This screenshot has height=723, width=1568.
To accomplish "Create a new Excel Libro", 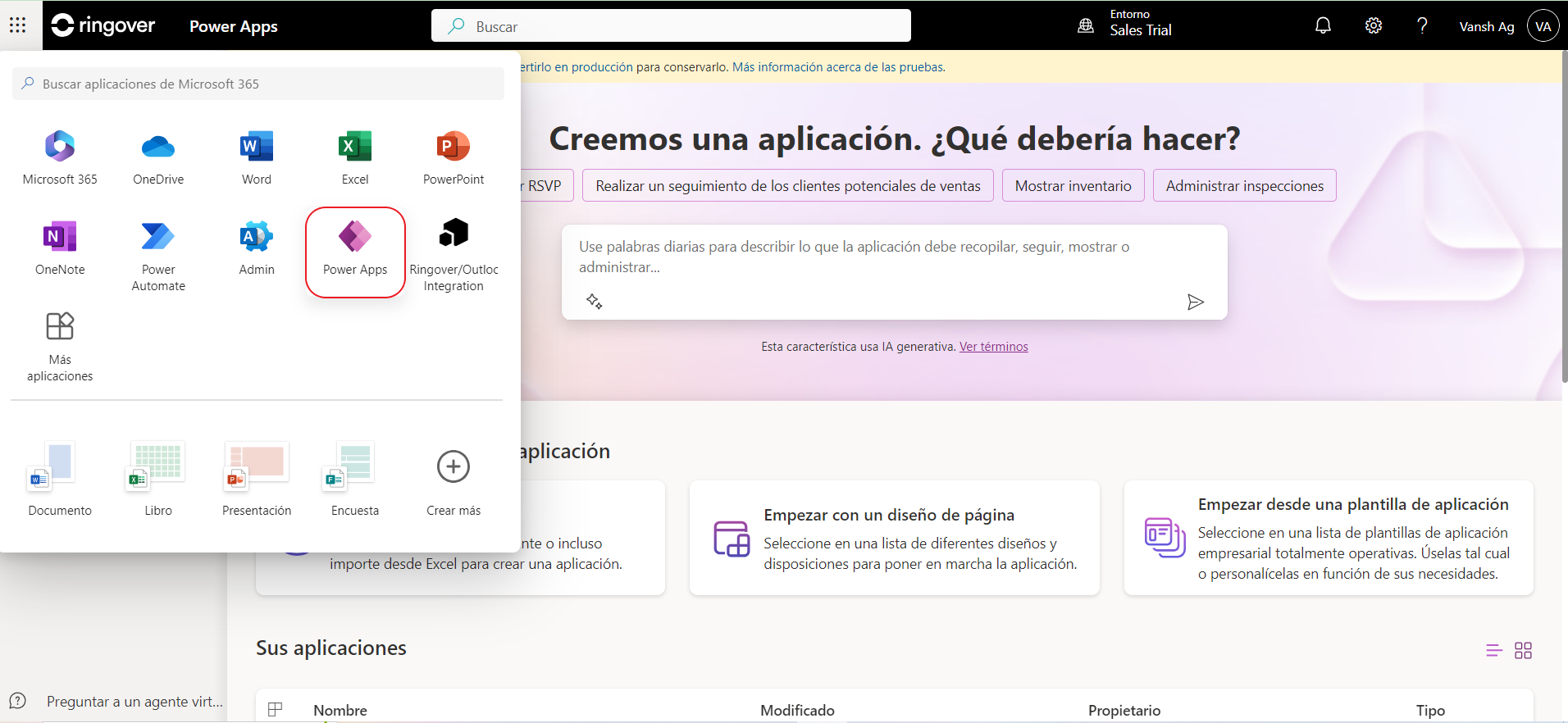I will click(158, 478).
